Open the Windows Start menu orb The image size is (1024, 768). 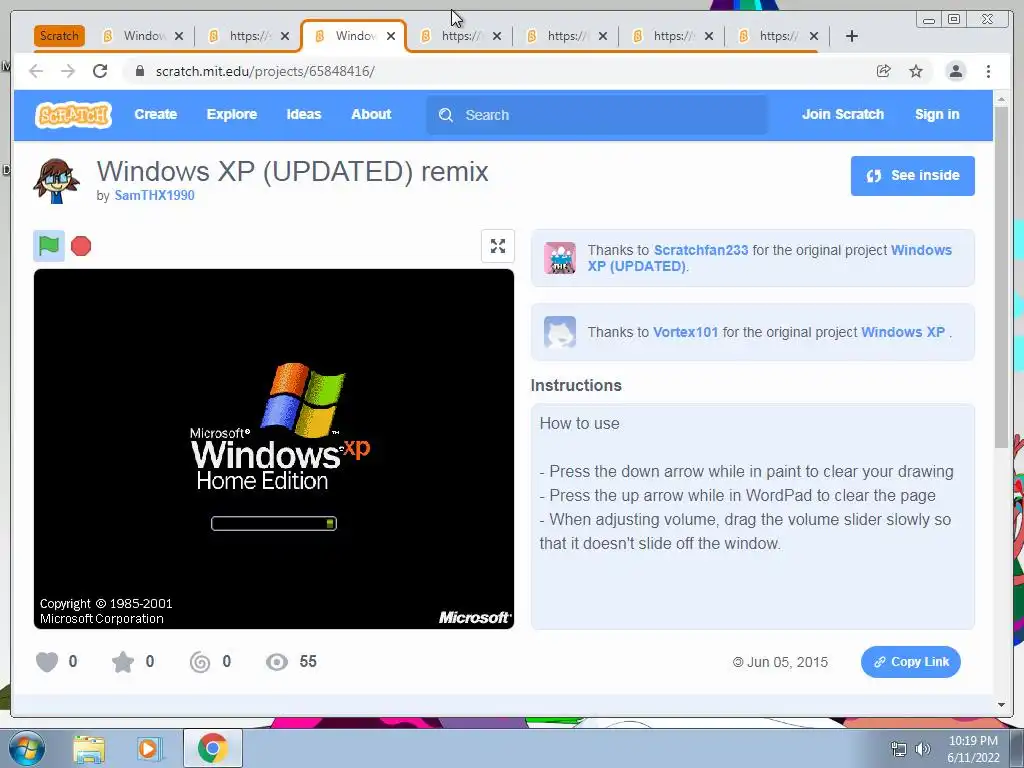coord(27,748)
